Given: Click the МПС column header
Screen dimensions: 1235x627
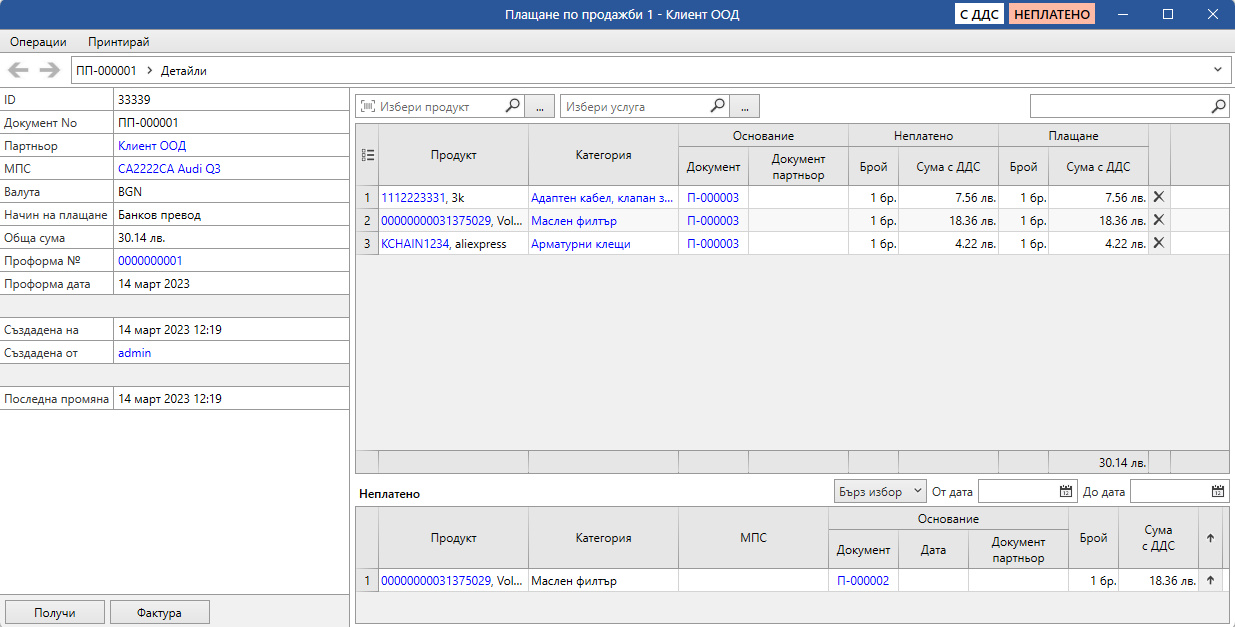Looking at the screenshot, I should 753,538.
